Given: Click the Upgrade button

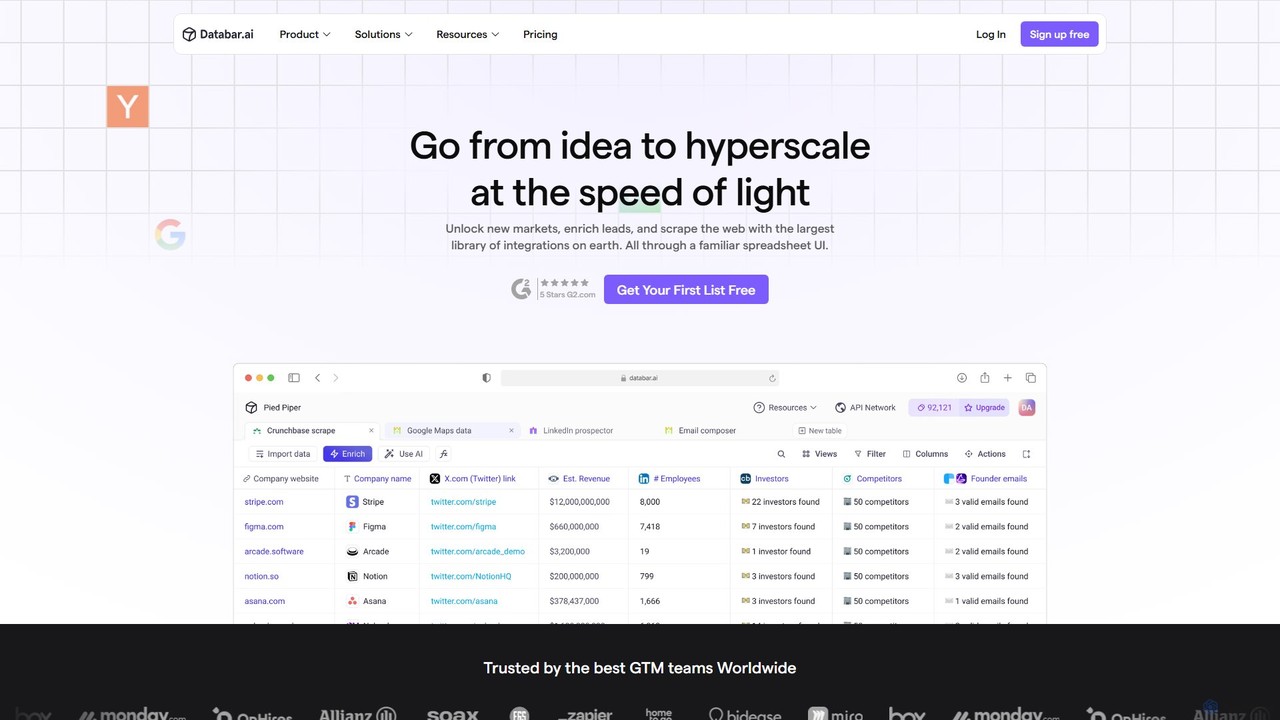Looking at the screenshot, I should [984, 407].
